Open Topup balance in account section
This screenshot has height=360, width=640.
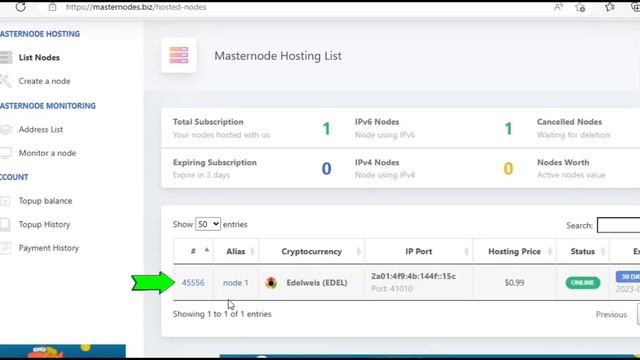(x=45, y=201)
